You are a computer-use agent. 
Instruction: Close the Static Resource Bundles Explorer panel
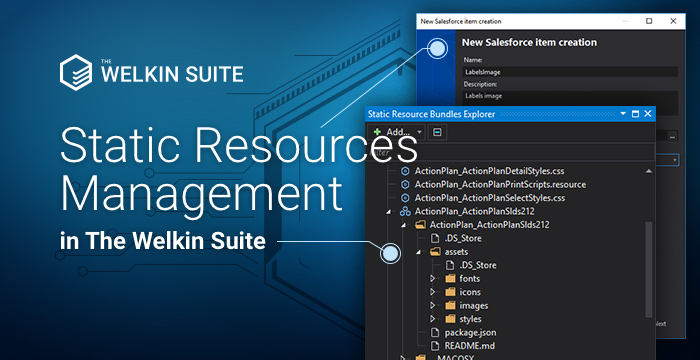[x=648, y=114]
